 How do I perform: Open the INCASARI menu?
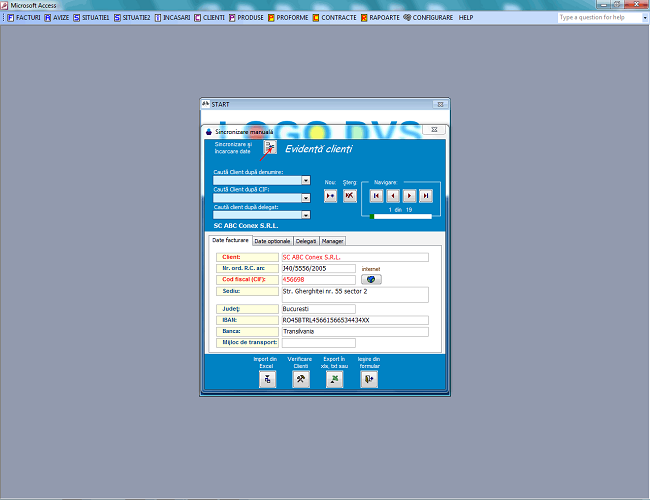[172, 17]
